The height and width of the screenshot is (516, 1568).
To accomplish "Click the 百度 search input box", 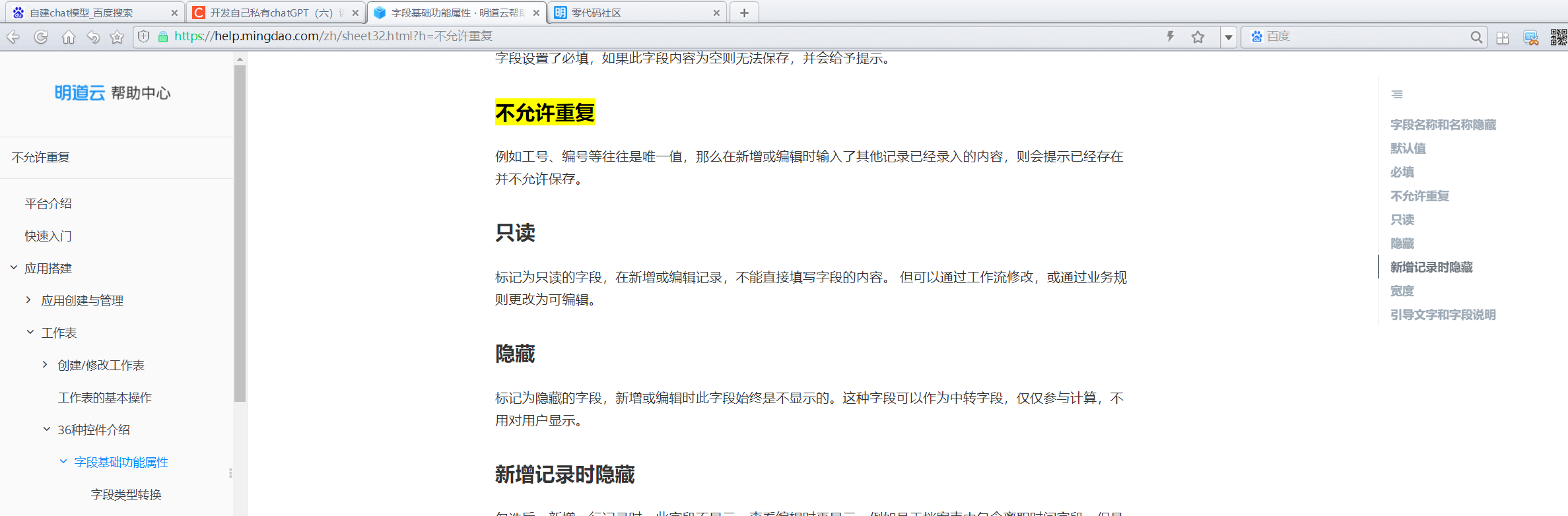I will coord(1363,36).
